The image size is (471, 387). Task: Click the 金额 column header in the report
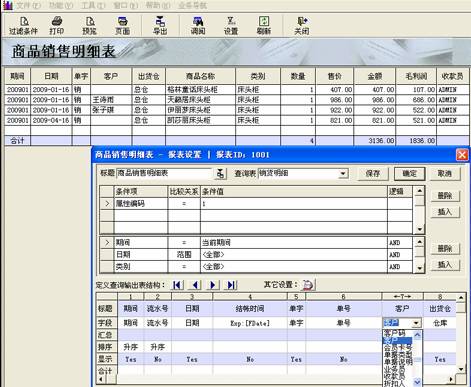(x=375, y=76)
